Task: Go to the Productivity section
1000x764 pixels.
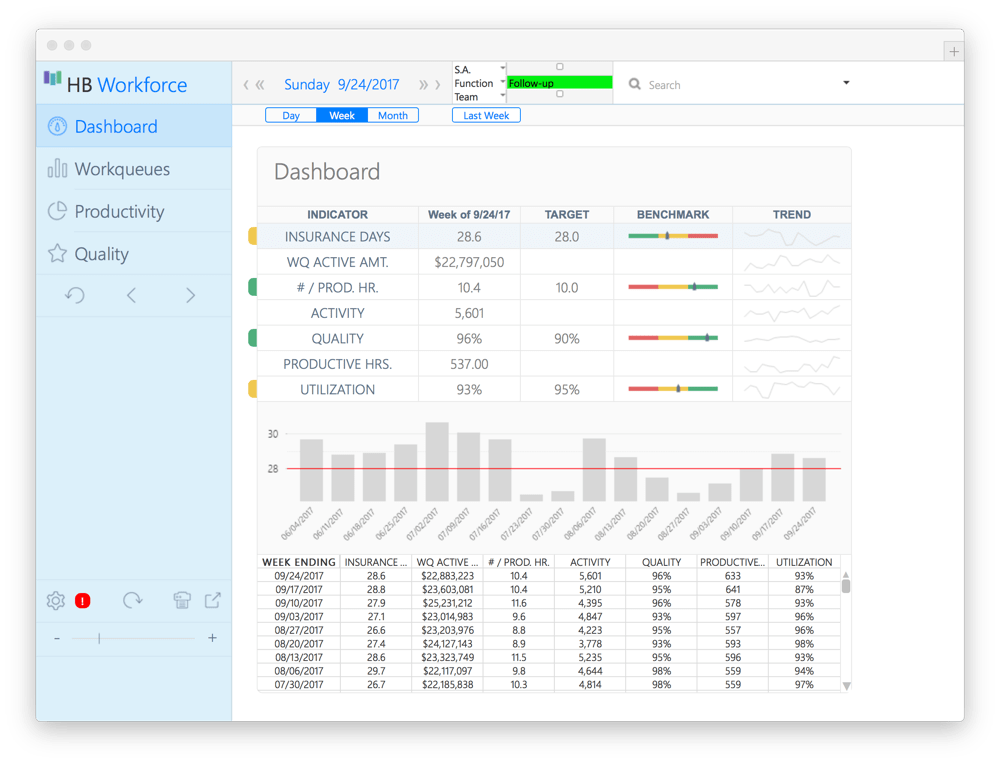Action: pos(134,211)
